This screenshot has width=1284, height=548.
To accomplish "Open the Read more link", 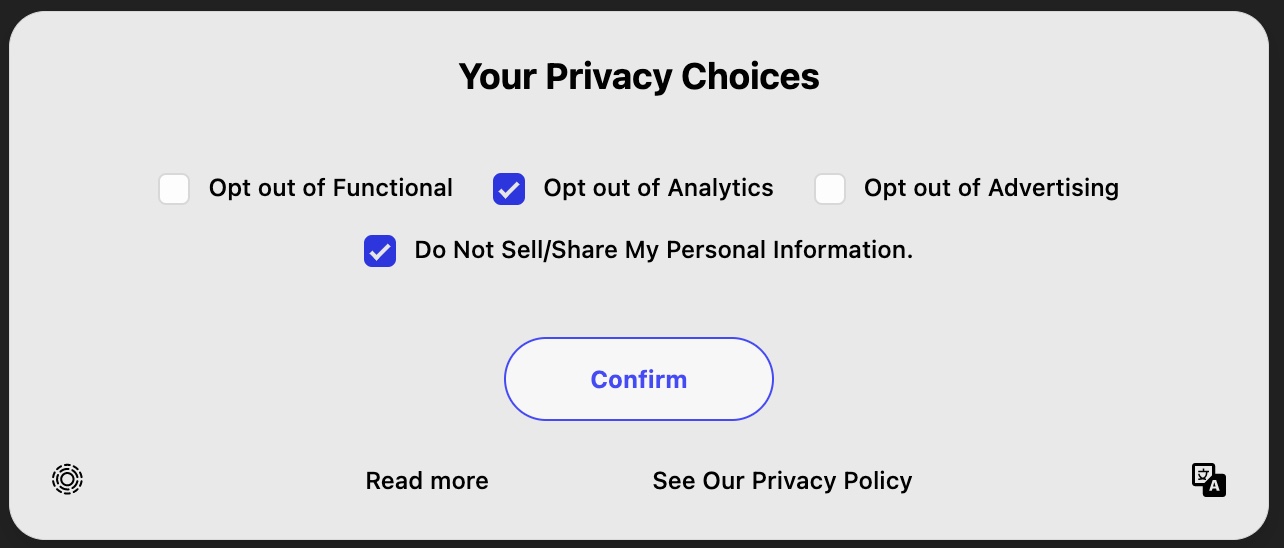I will click(x=427, y=481).
